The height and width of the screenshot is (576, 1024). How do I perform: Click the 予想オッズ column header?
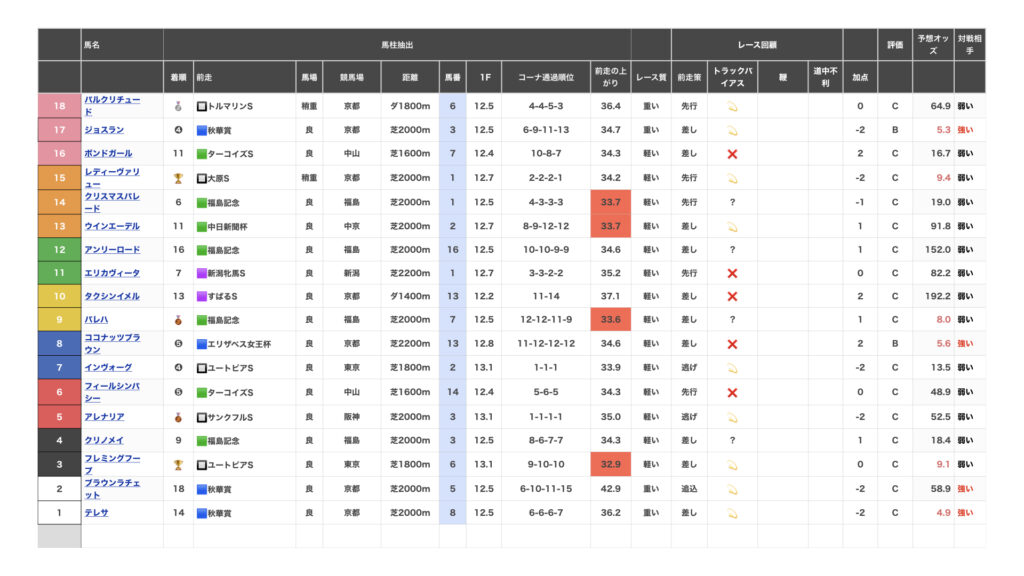pos(933,45)
